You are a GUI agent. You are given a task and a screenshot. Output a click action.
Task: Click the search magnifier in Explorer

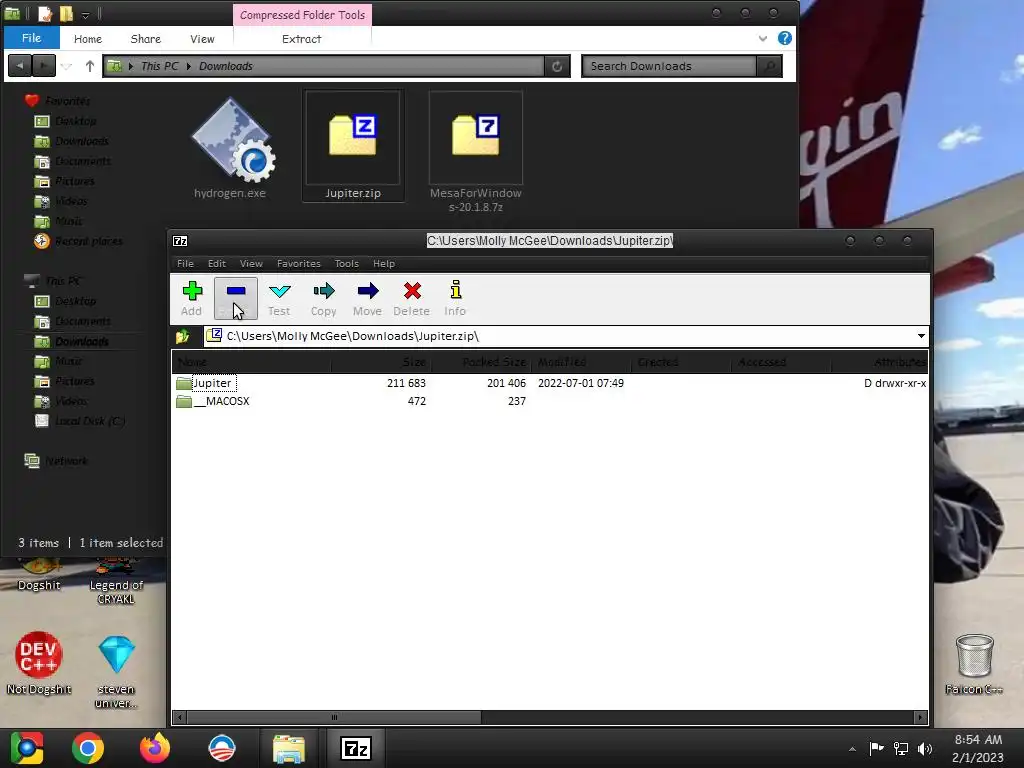pyautogui.click(x=770, y=66)
